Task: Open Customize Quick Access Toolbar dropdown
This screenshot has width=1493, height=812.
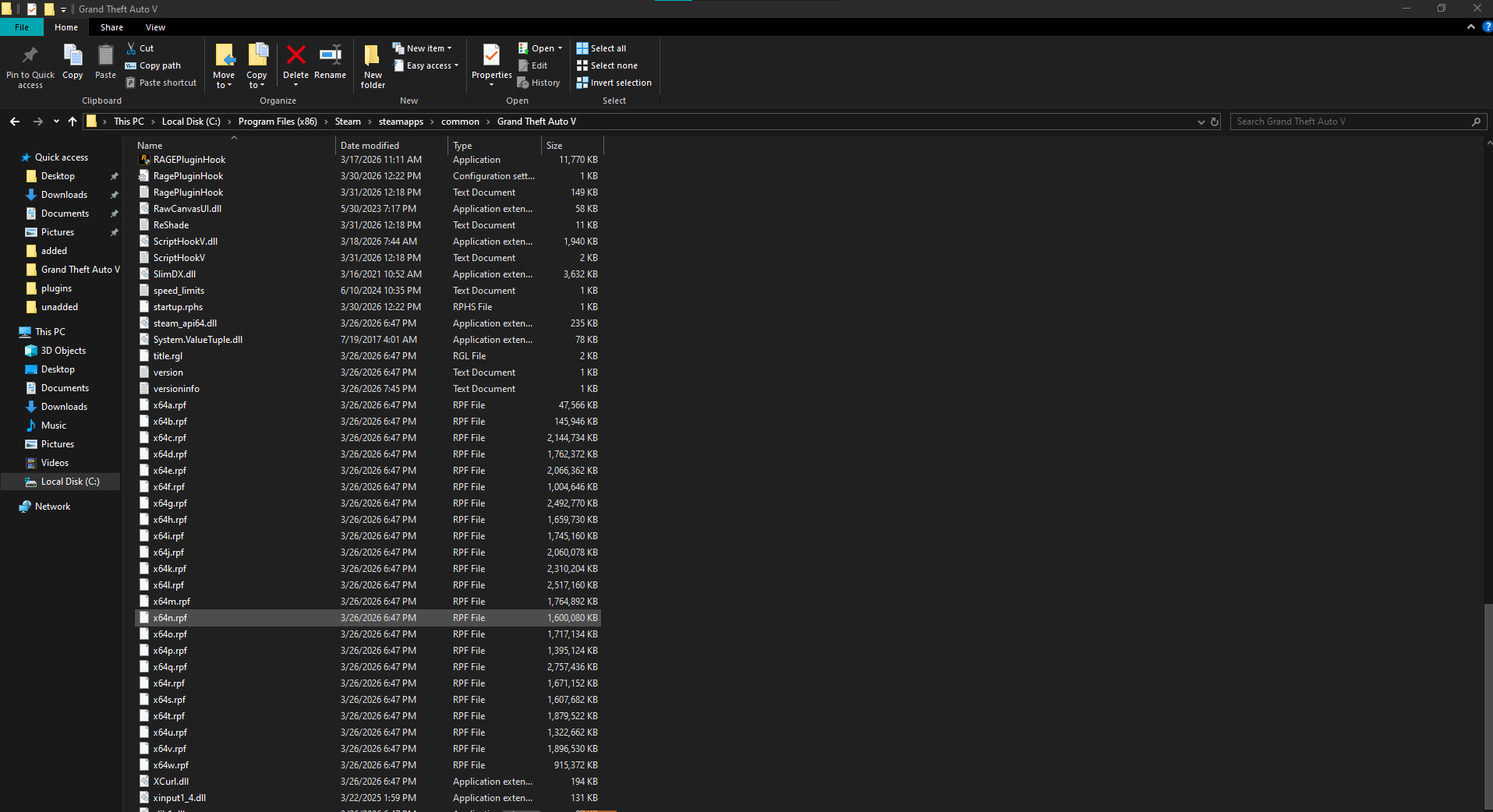Action: click(x=63, y=9)
